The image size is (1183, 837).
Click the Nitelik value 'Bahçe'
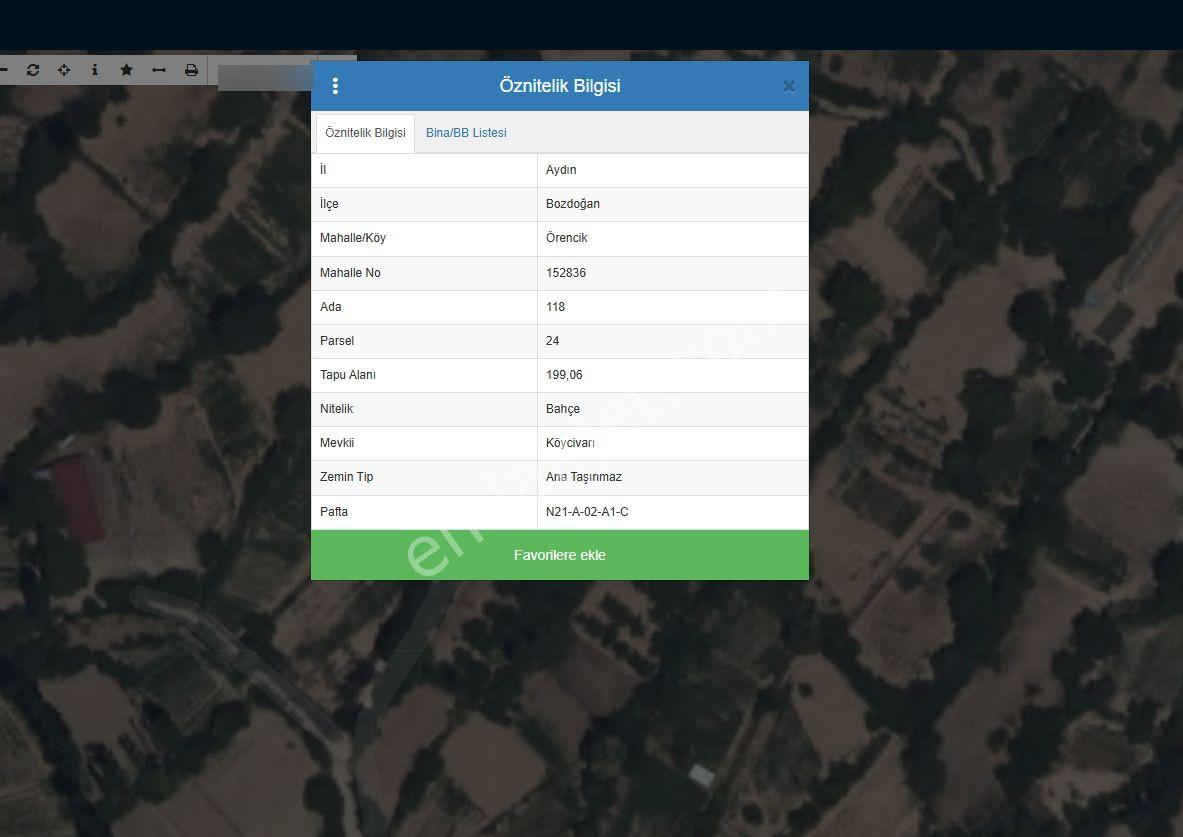563,408
